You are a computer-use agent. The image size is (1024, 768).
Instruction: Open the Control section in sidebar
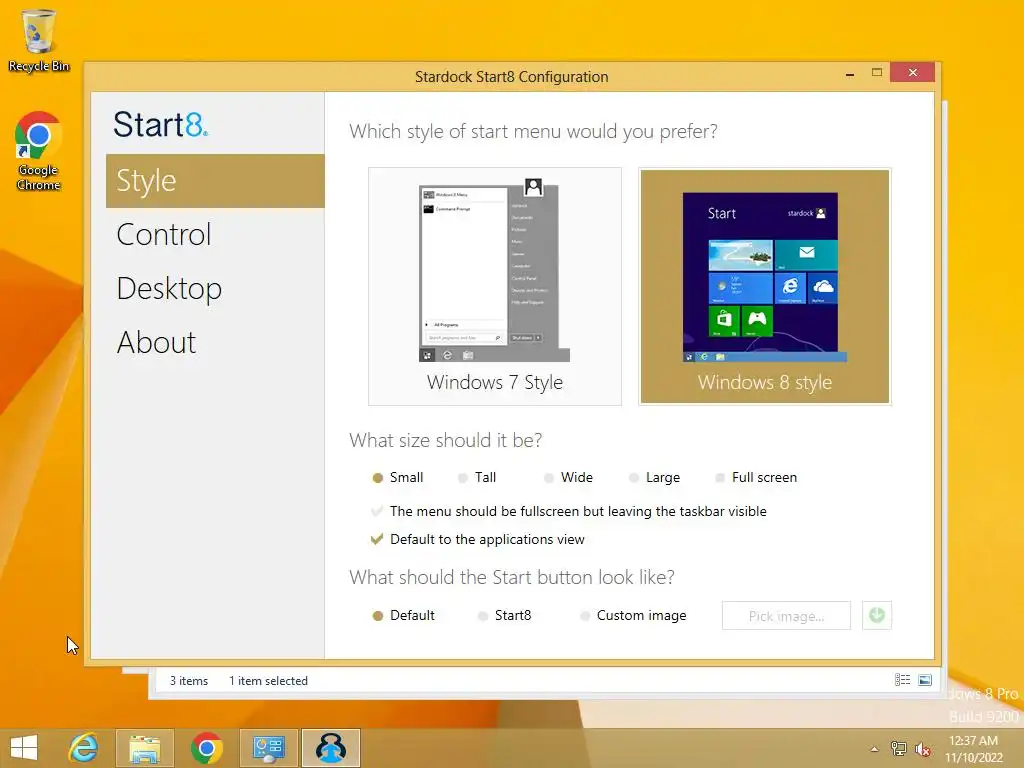(x=164, y=234)
